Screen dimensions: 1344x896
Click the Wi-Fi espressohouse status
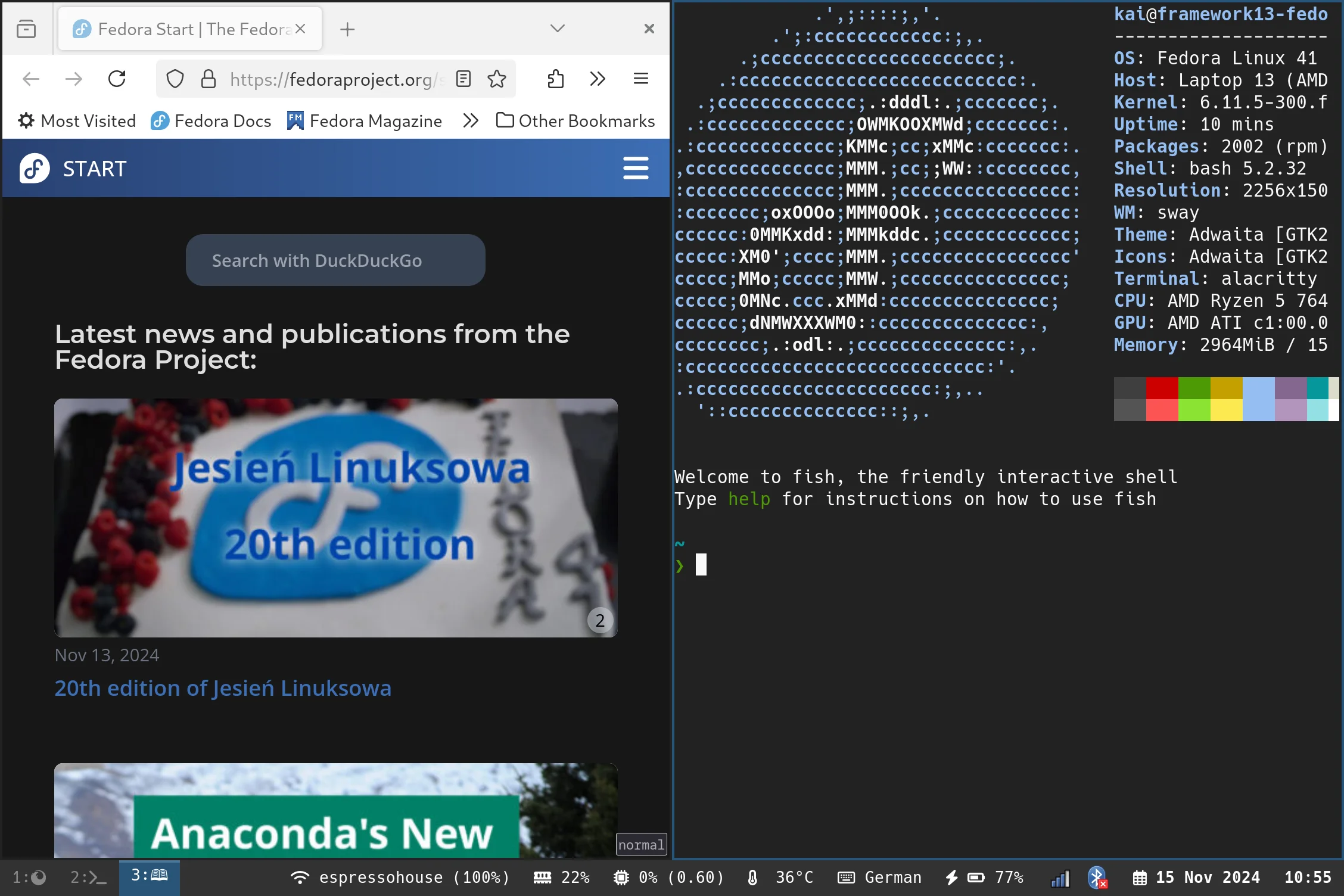click(399, 878)
